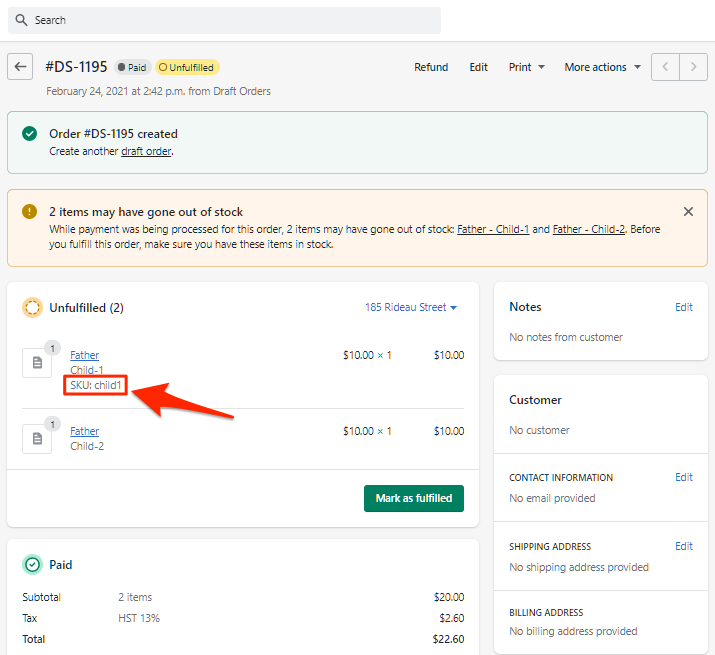Open the 185 Rideau Street location dropdown
The height and width of the screenshot is (655, 715).
pos(411,307)
